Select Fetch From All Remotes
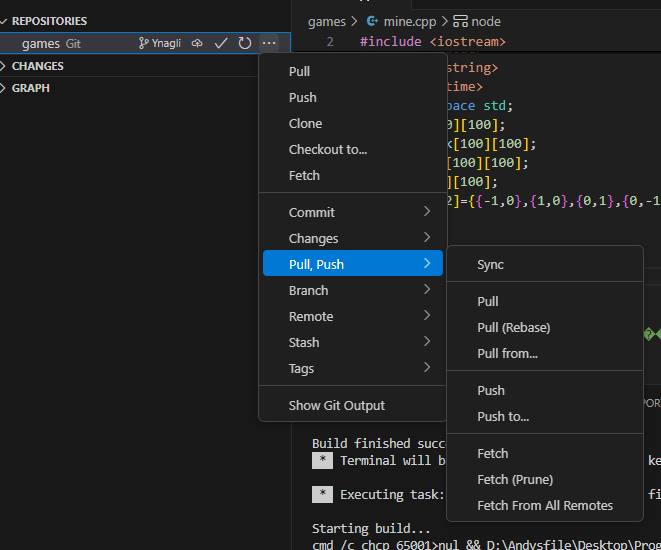Image resolution: width=661 pixels, height=550 pixels. [x=545, y=506]
